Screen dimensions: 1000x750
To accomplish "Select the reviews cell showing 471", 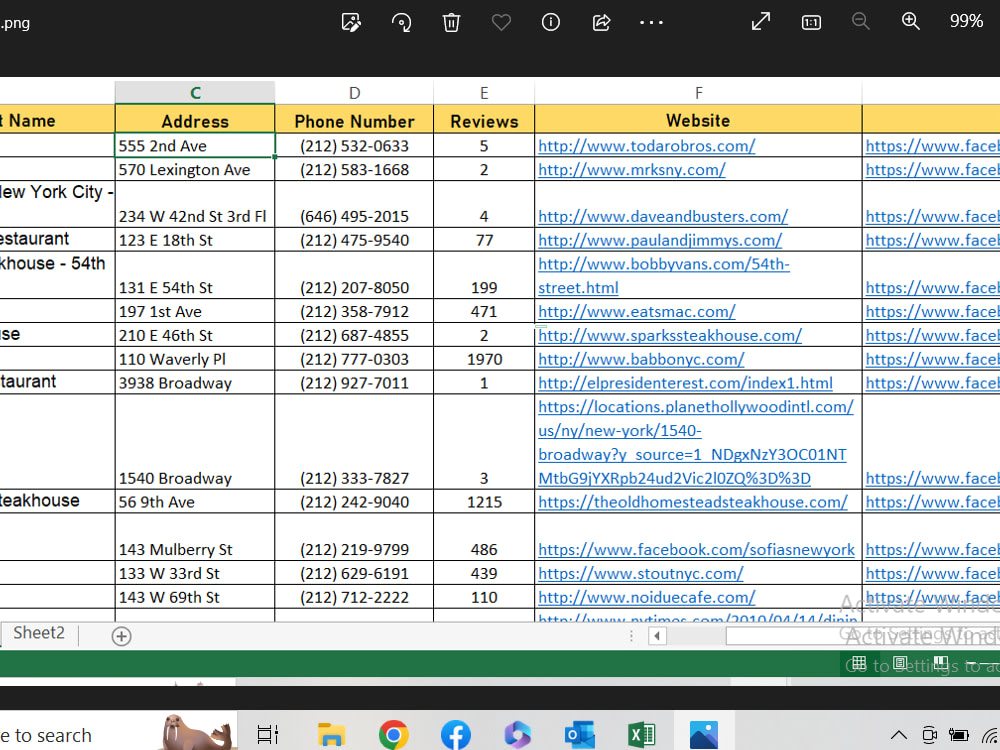I will (484, 311).
